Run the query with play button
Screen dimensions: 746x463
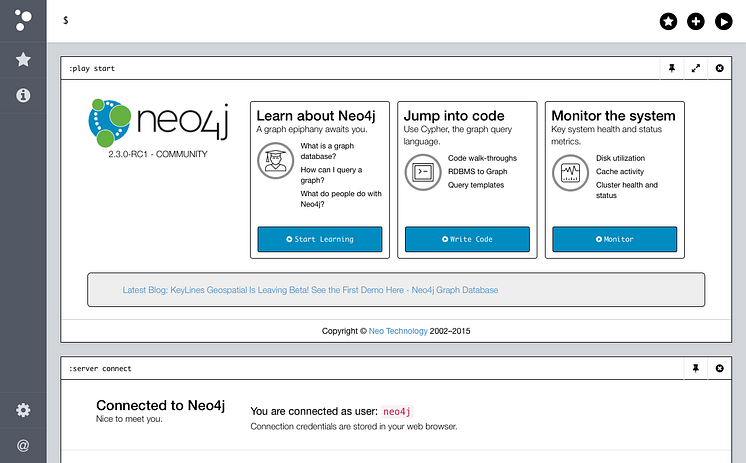tap(724, 21)
